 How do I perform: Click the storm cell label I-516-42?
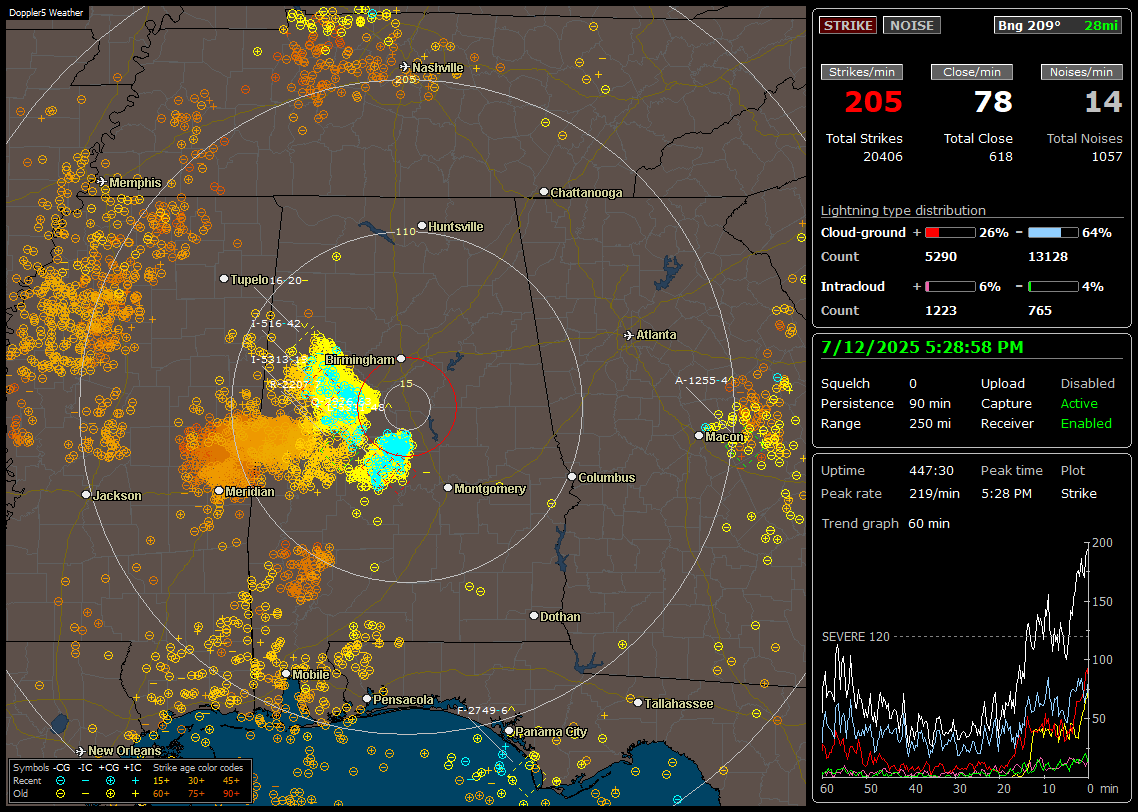276,324
